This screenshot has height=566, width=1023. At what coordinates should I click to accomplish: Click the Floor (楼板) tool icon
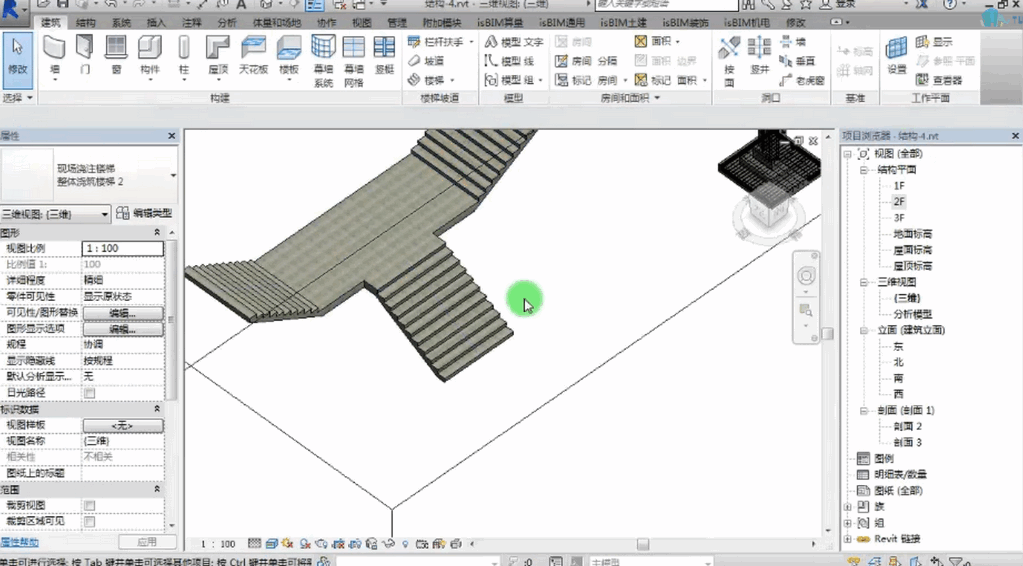click(x=288, y=49)
